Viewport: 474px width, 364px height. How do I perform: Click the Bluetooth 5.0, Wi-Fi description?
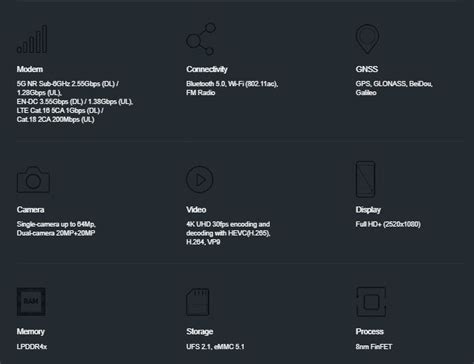click(x=232, y=88)
